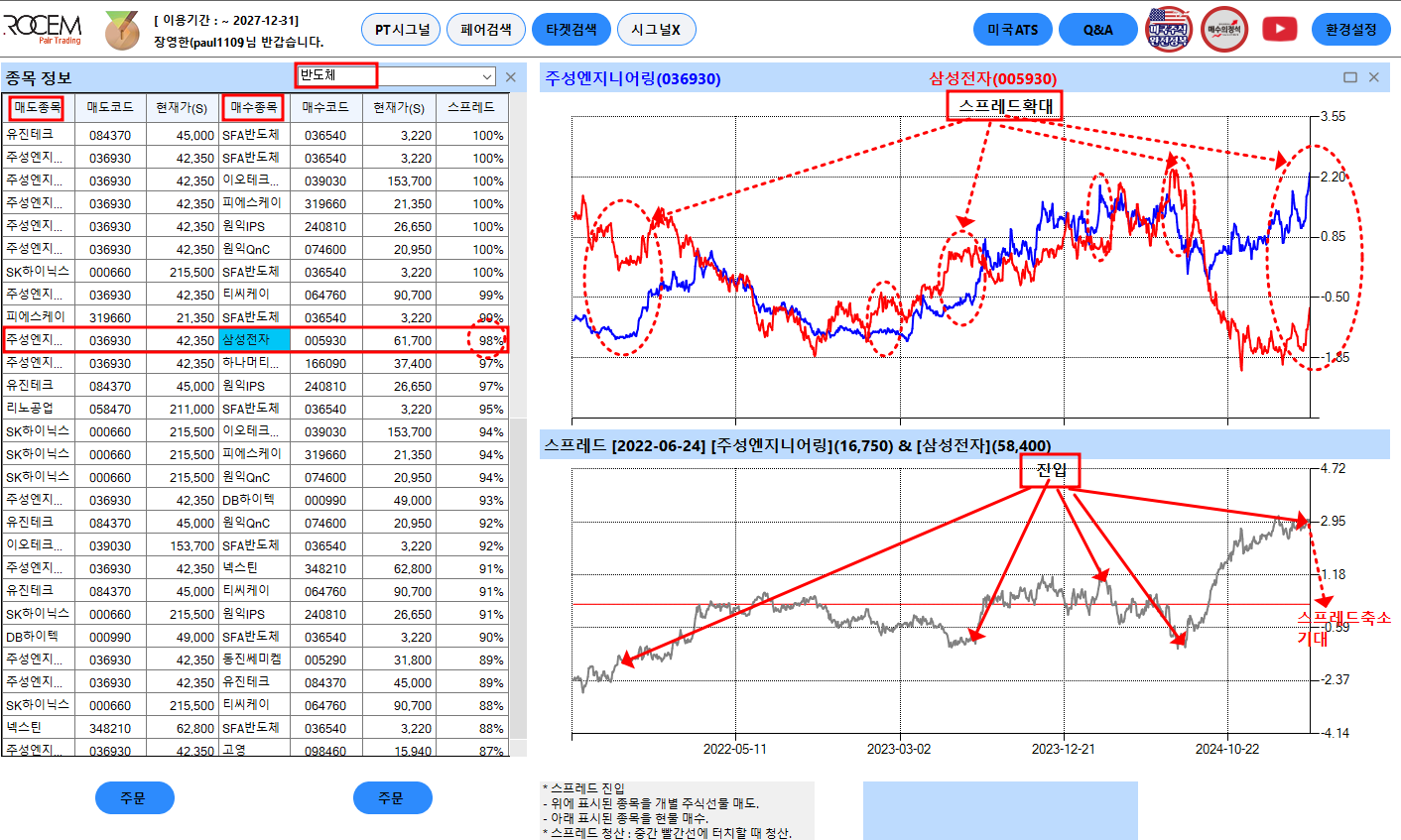Image resolution: width=1401 pixels, height=840 pixels.
Task: Select the 98% spread cell
Action: pos(472,340)
